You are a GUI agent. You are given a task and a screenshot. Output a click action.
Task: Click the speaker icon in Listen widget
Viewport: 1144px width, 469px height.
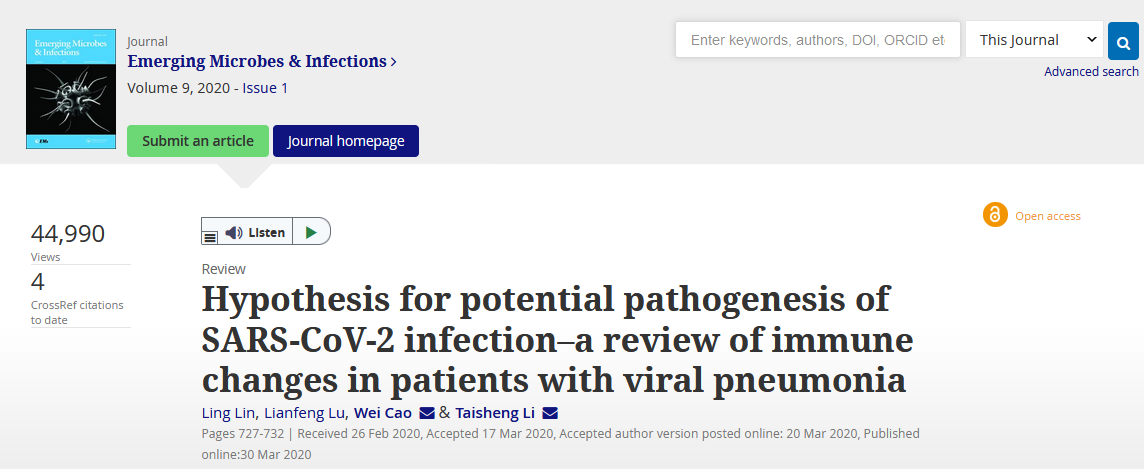click(233, 233)
